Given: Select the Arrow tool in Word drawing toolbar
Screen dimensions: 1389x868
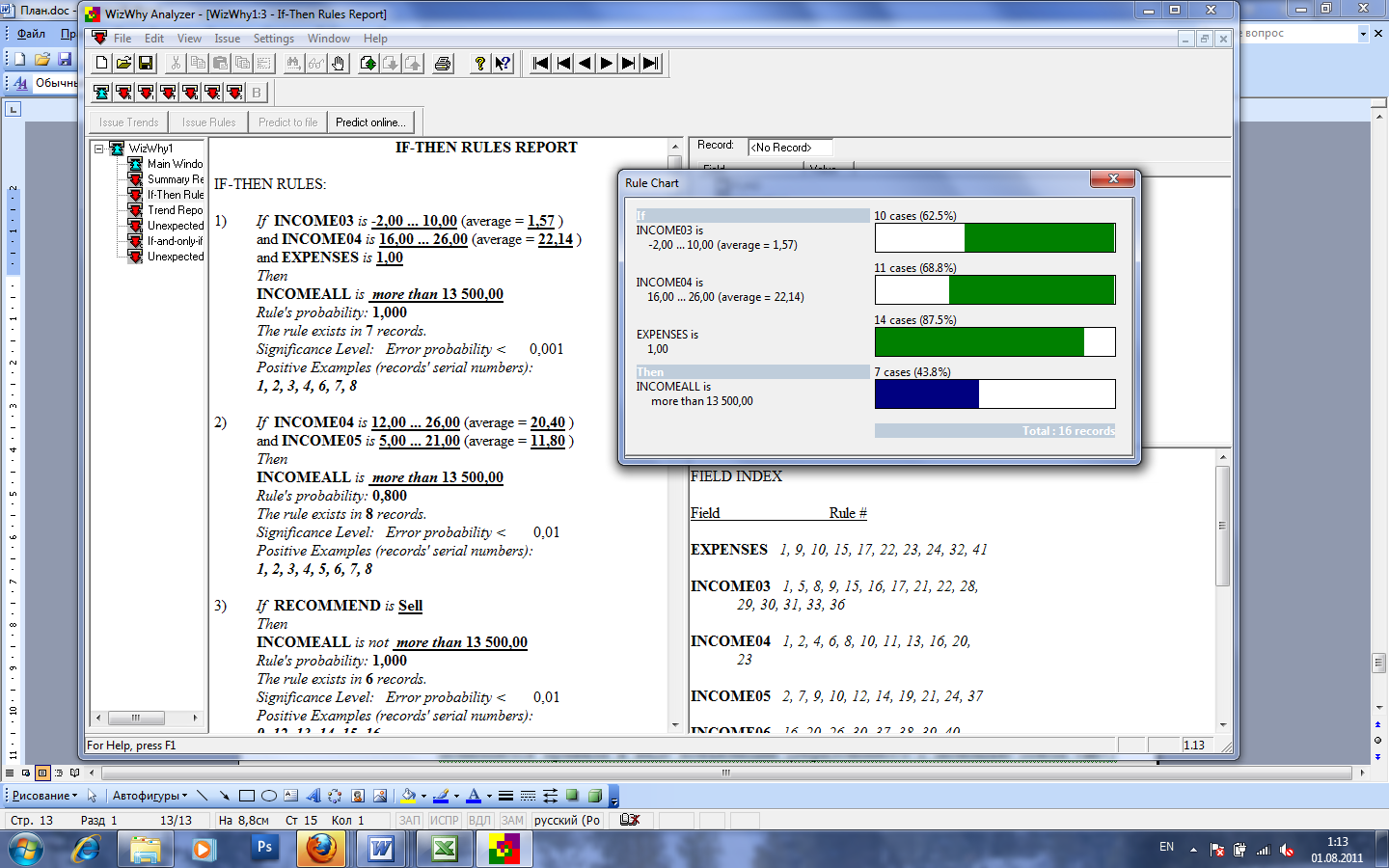Looking at the screenshot, I should (x=224, y=796).
